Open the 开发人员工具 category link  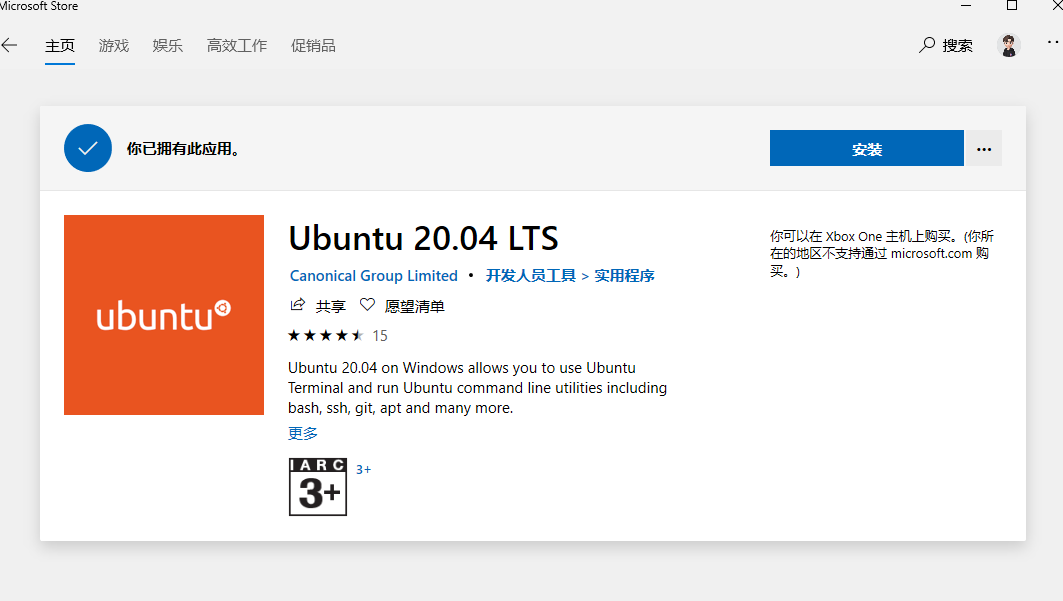tap(531, 276)
